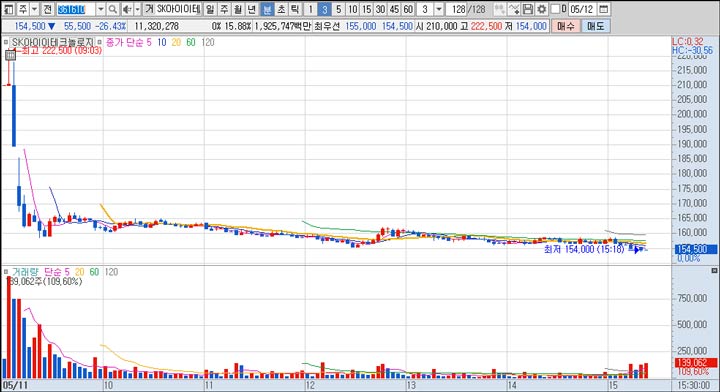Click the current price tag 154,500 on axis

[x=696, y=249]
